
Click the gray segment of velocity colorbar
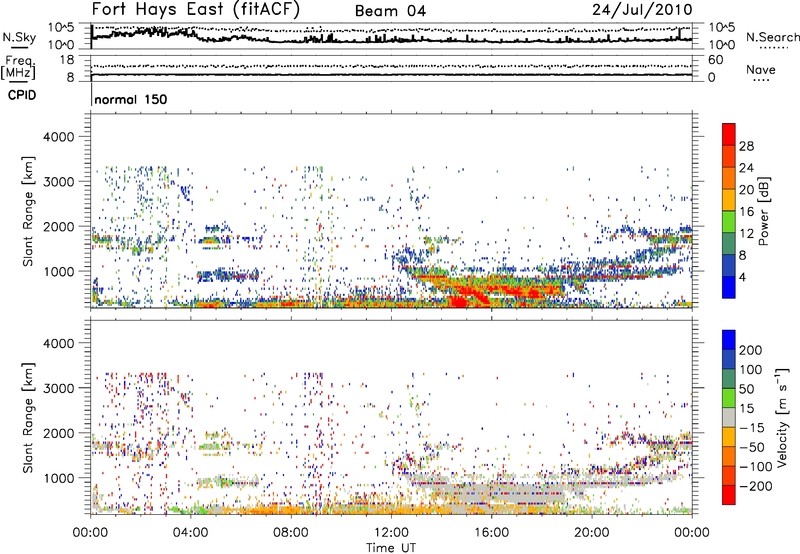(x=729, y=418)
